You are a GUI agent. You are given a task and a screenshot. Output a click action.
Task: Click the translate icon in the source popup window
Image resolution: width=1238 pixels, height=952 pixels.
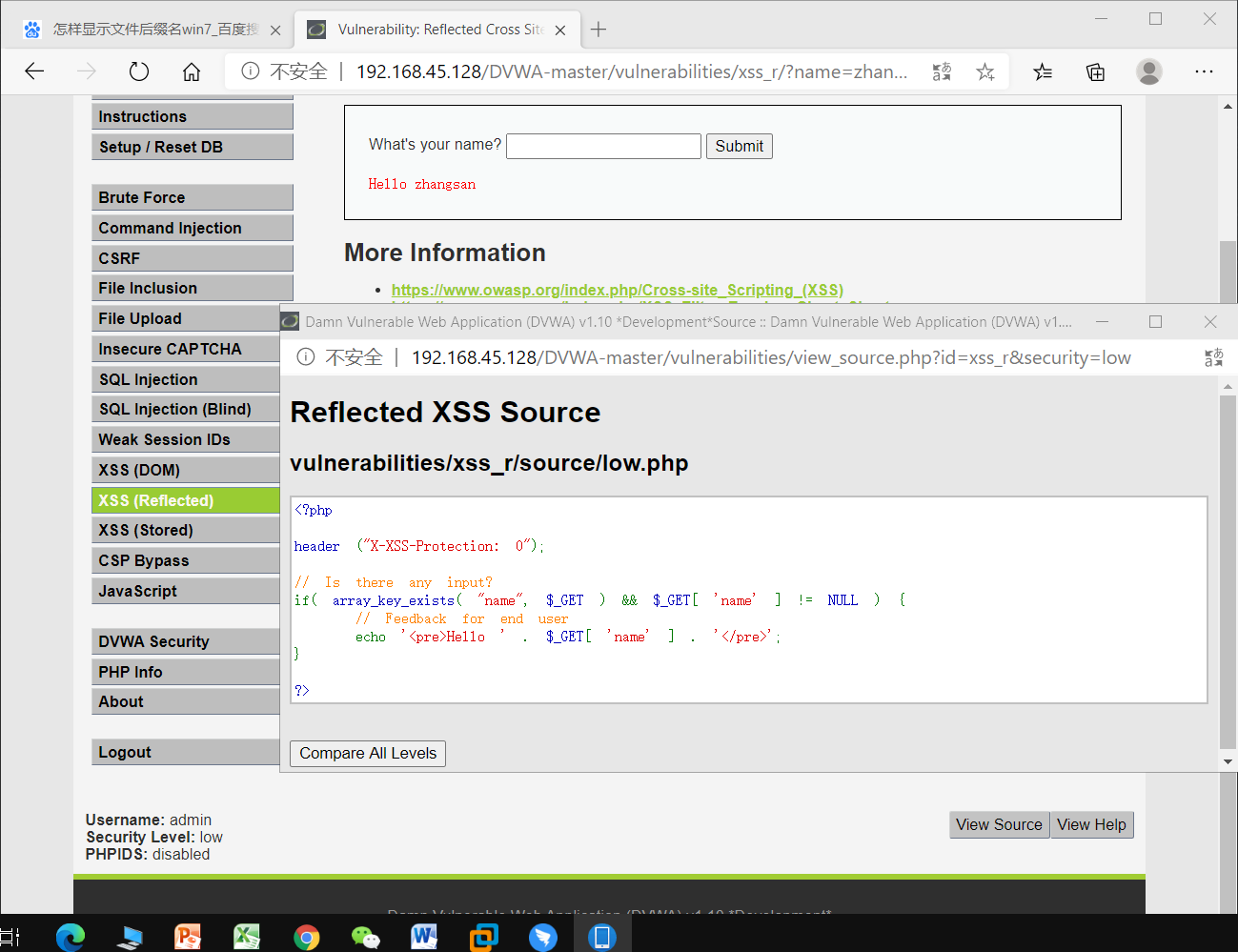point(1213,357)
